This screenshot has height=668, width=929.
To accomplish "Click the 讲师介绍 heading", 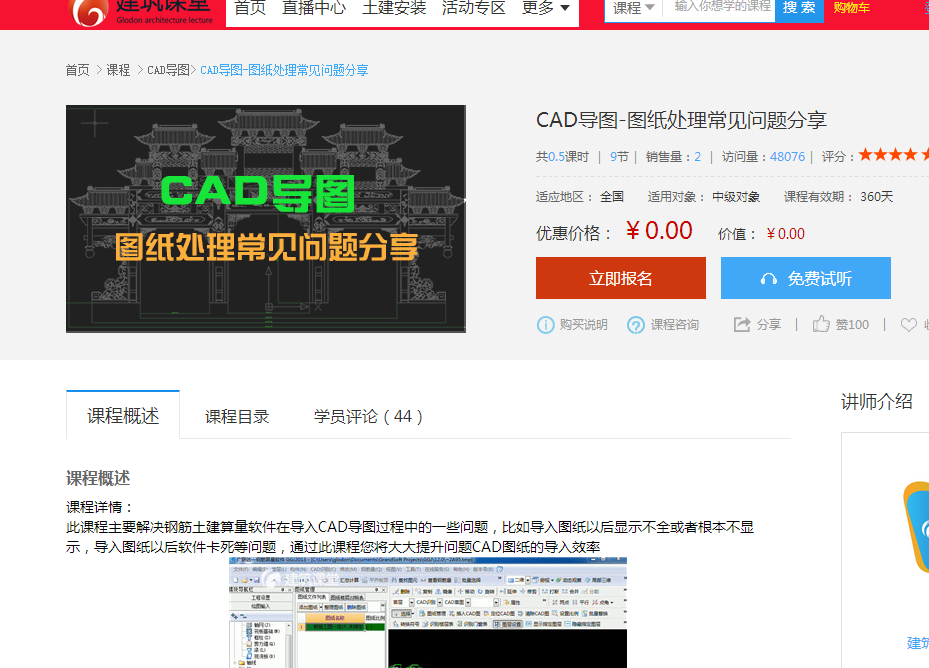I will (876, 401).
